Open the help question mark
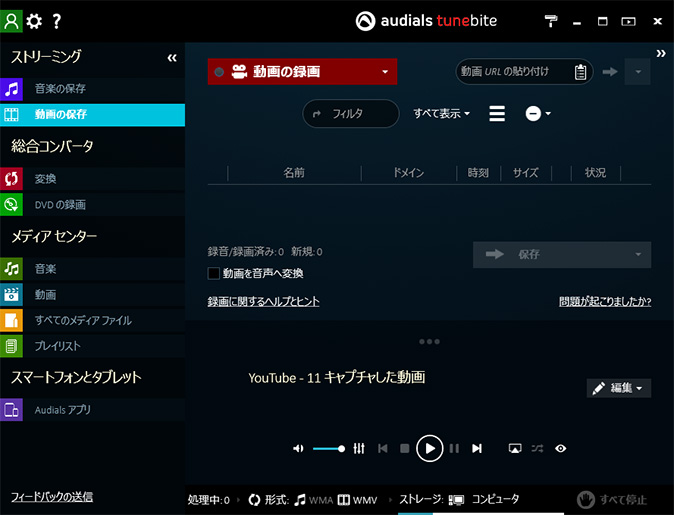The image size is (674, 515). [x=56, y=21]
